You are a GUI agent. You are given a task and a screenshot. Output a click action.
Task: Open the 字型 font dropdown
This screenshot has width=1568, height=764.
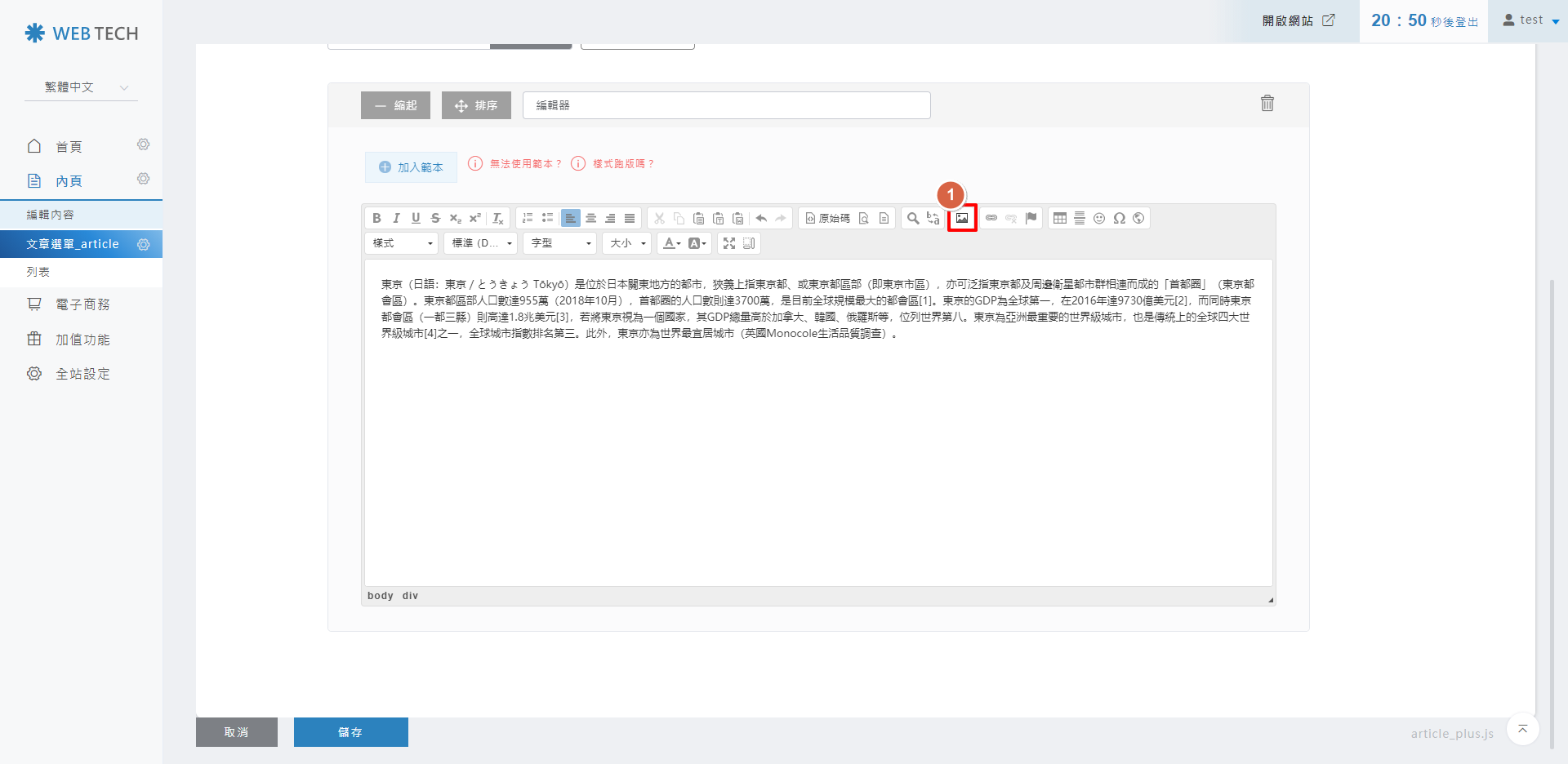[x=560, y=243]
